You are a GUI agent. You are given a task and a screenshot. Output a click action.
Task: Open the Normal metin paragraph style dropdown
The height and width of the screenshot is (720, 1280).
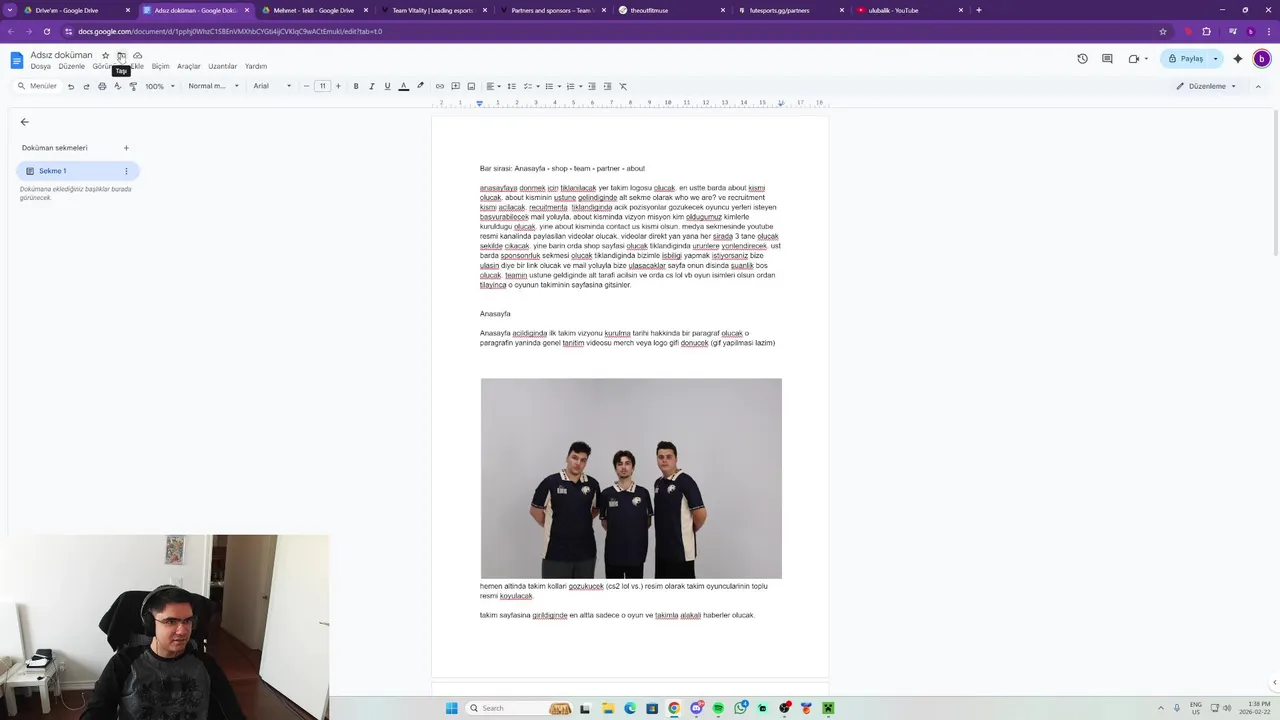click(x=214, y=86)
